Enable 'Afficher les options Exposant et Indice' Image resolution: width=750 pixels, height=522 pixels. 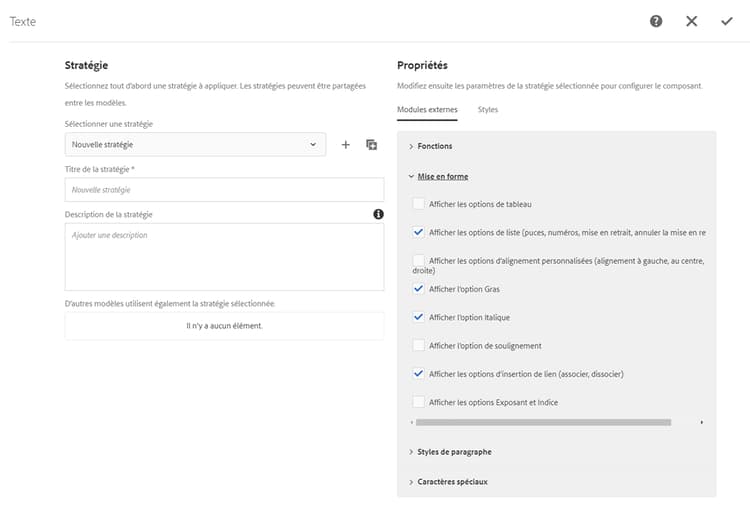pyautogui.click(x=418, y=402)
